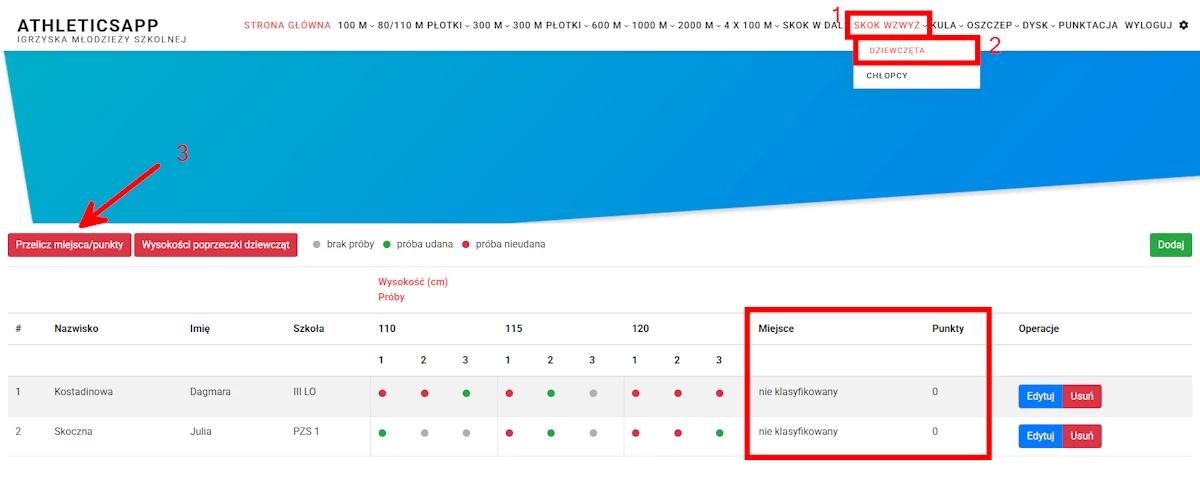Remove Skoczna Julia's entry with Usuń
This screenshot has height=502, width=1200.
[1081, 436]
